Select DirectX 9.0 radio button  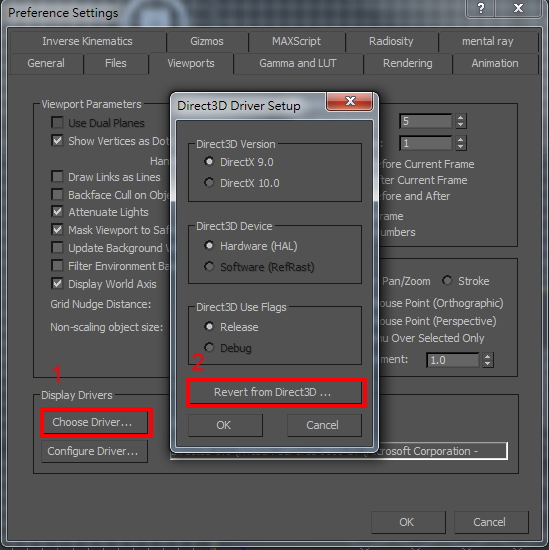[x=209, y=161]
